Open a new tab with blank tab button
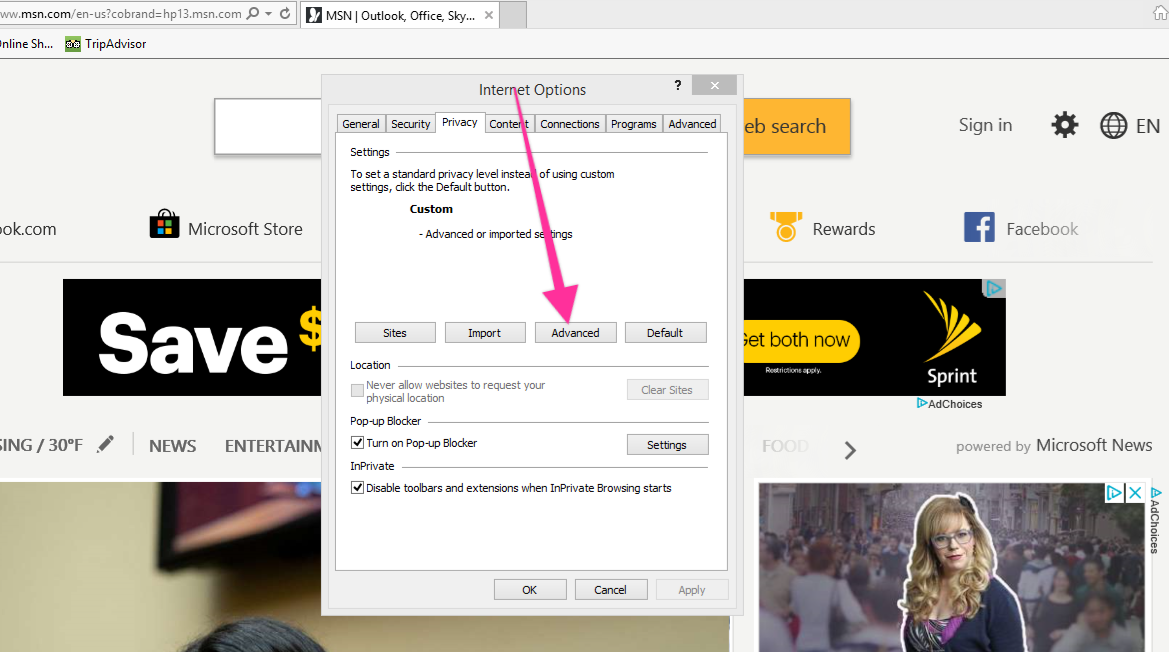 coord(513,15)
